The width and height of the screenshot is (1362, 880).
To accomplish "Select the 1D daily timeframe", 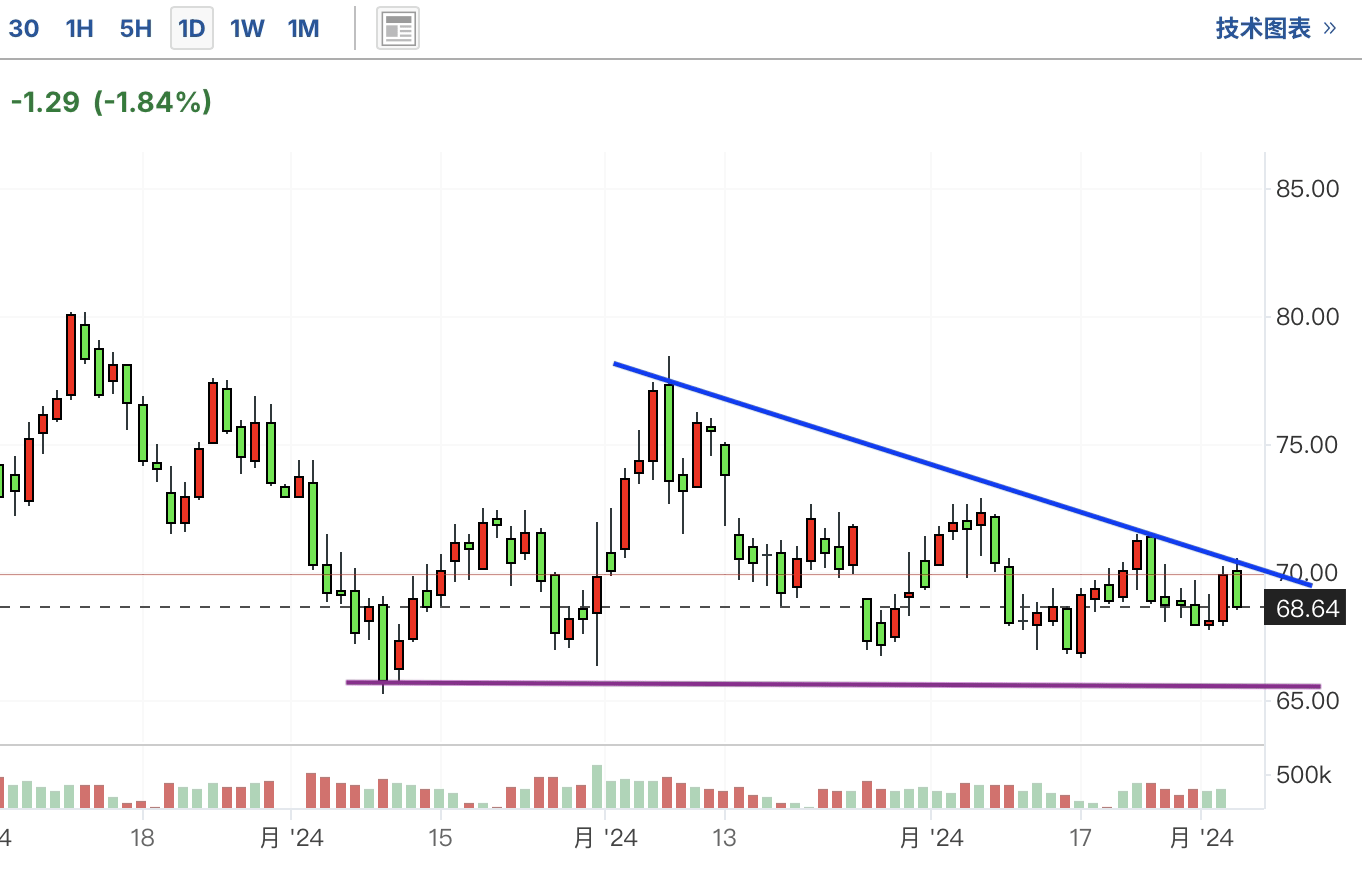I will tap(191, 28).
